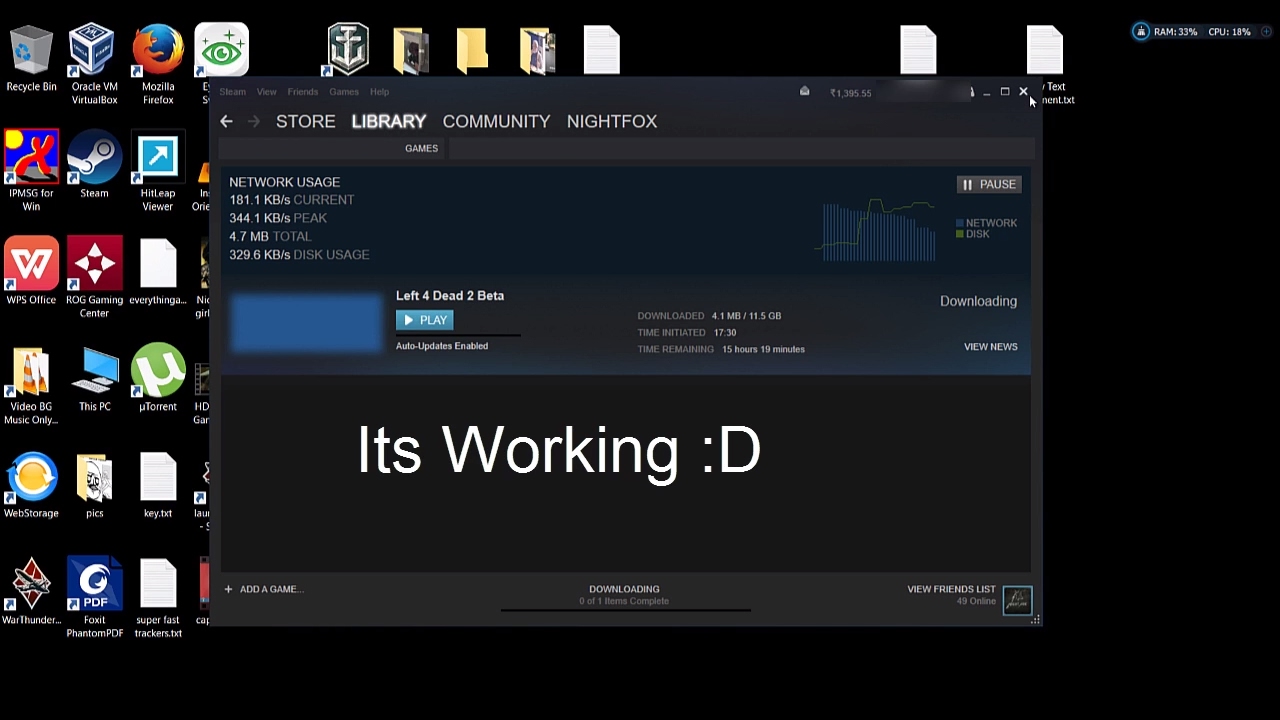The width and height of the screenshot is (1280, 720).
Task: Launch µTorrent desktop shortcut
Action: click(158, 379)
